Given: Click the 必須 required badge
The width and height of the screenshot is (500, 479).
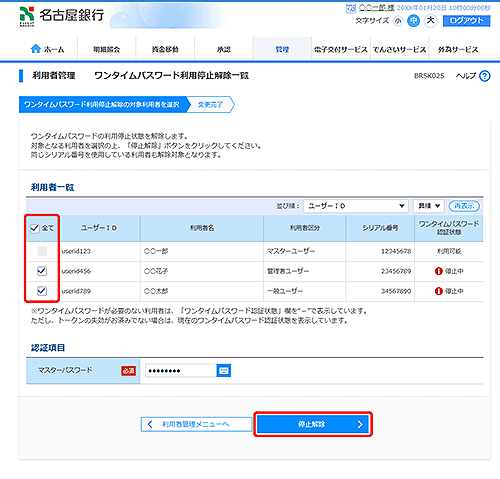Looking at the screenshot, I should (129, 371).
